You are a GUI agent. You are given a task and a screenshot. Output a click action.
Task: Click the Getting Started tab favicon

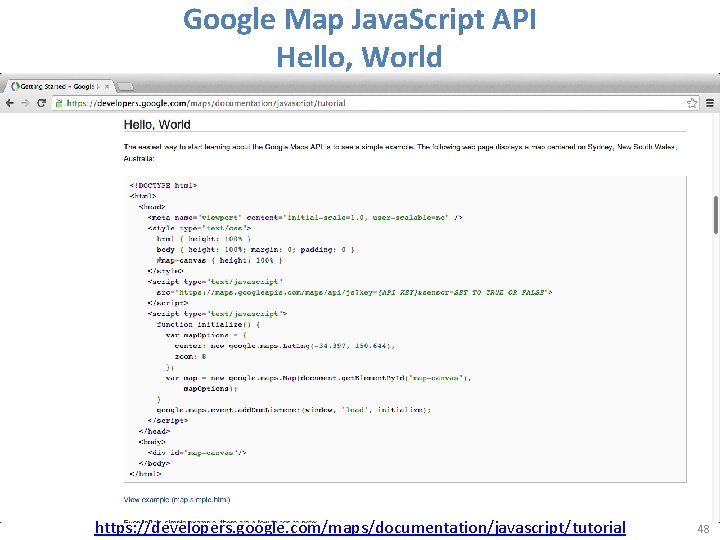pyautogui.click(x=15, y=86)
